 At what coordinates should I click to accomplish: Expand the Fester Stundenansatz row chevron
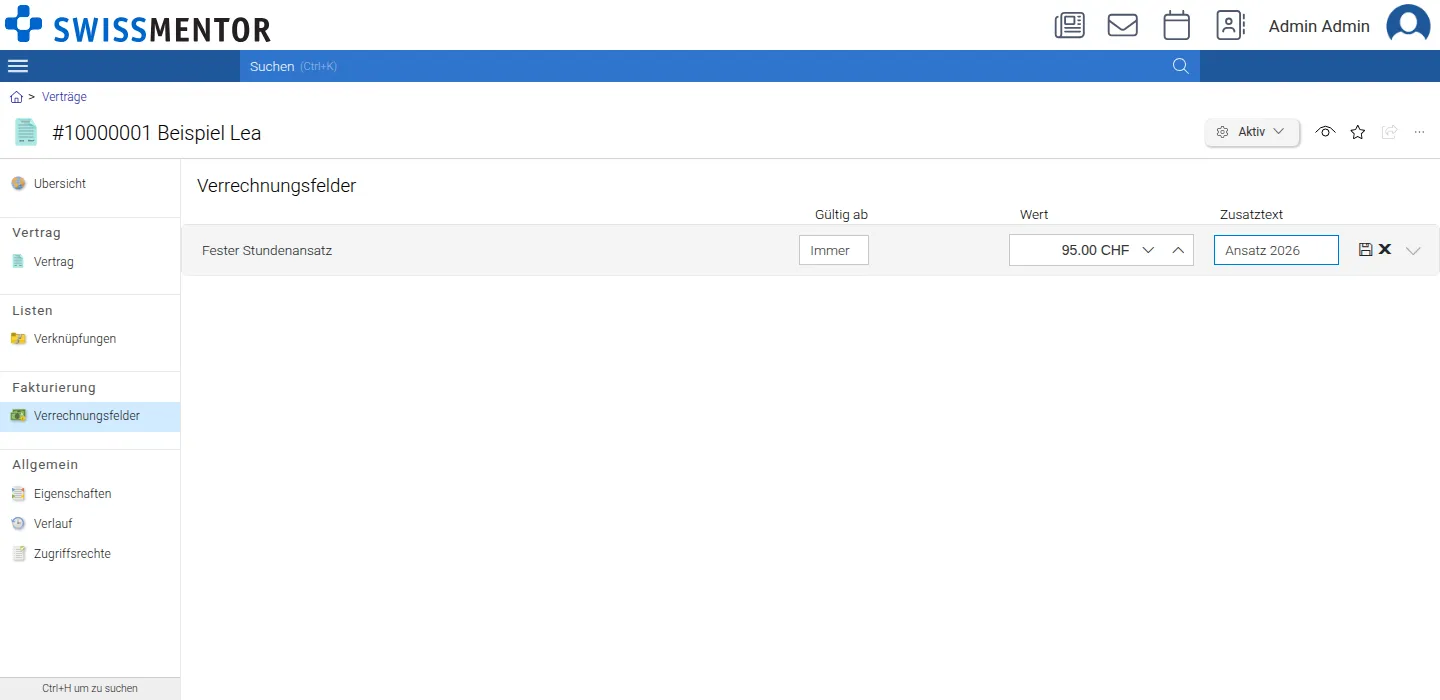point(1413,251)
